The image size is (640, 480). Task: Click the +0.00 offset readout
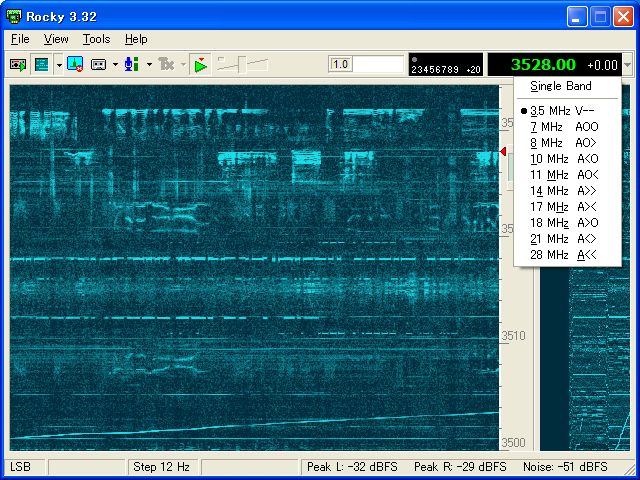point(602,65)
